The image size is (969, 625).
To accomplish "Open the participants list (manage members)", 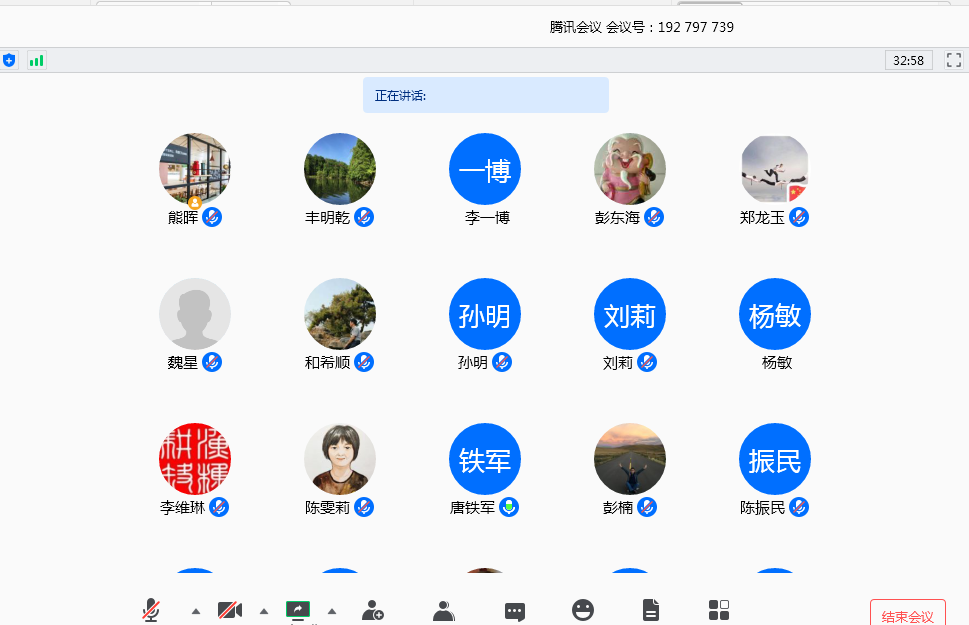I will coord(444,610).
